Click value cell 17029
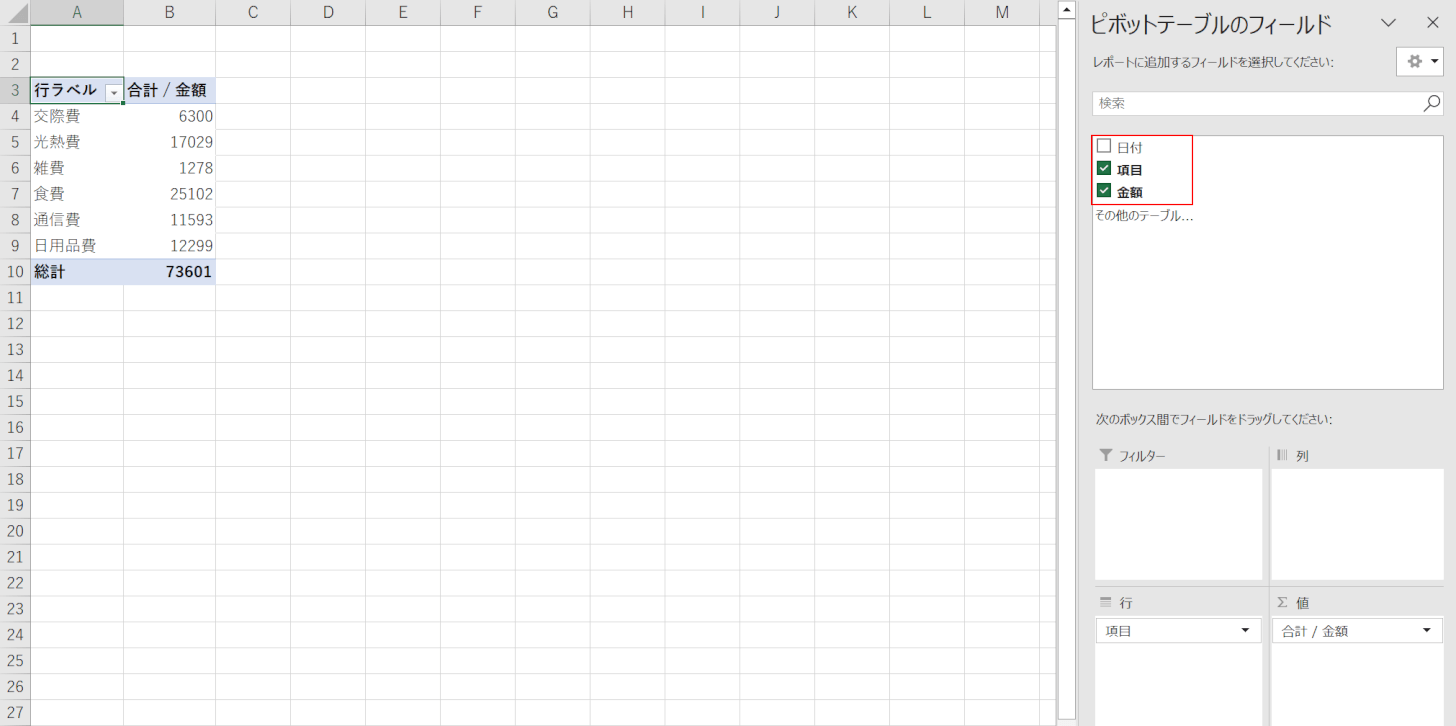The height and width of the screenshot is (726, 1456). [x=170, y=142]
